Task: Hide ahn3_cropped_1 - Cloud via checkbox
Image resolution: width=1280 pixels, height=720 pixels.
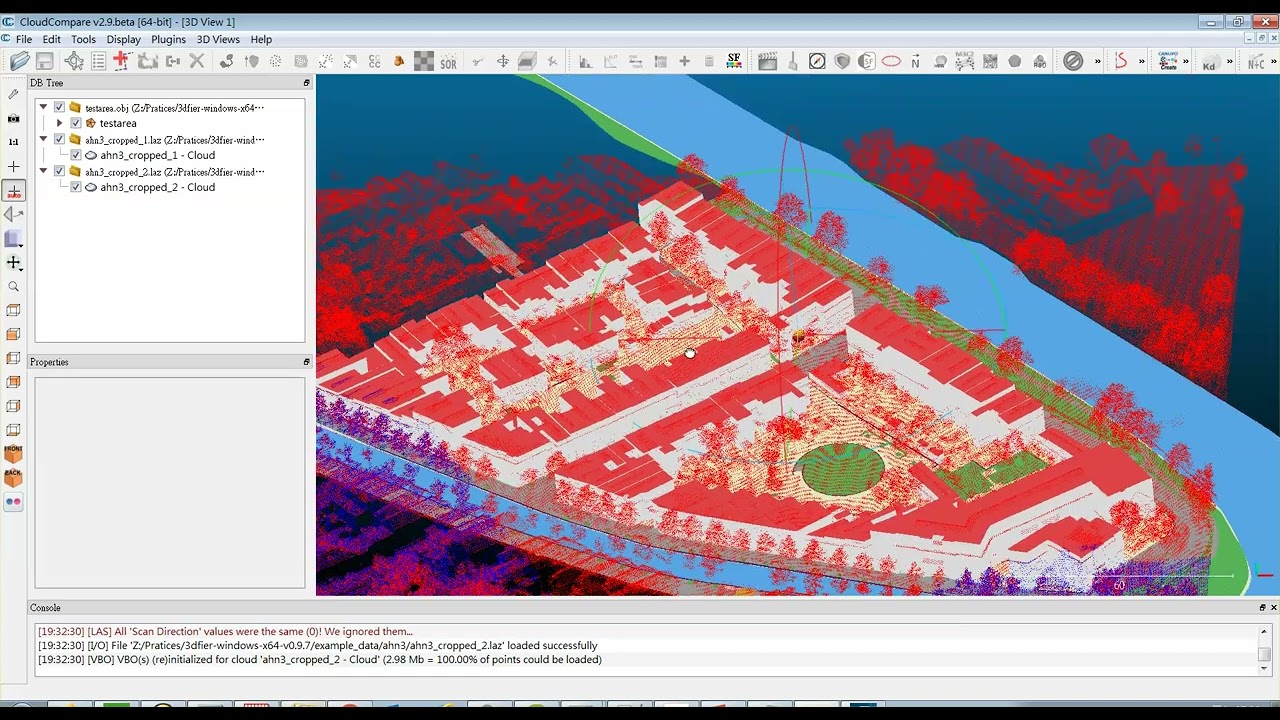Action: (75, 155)
